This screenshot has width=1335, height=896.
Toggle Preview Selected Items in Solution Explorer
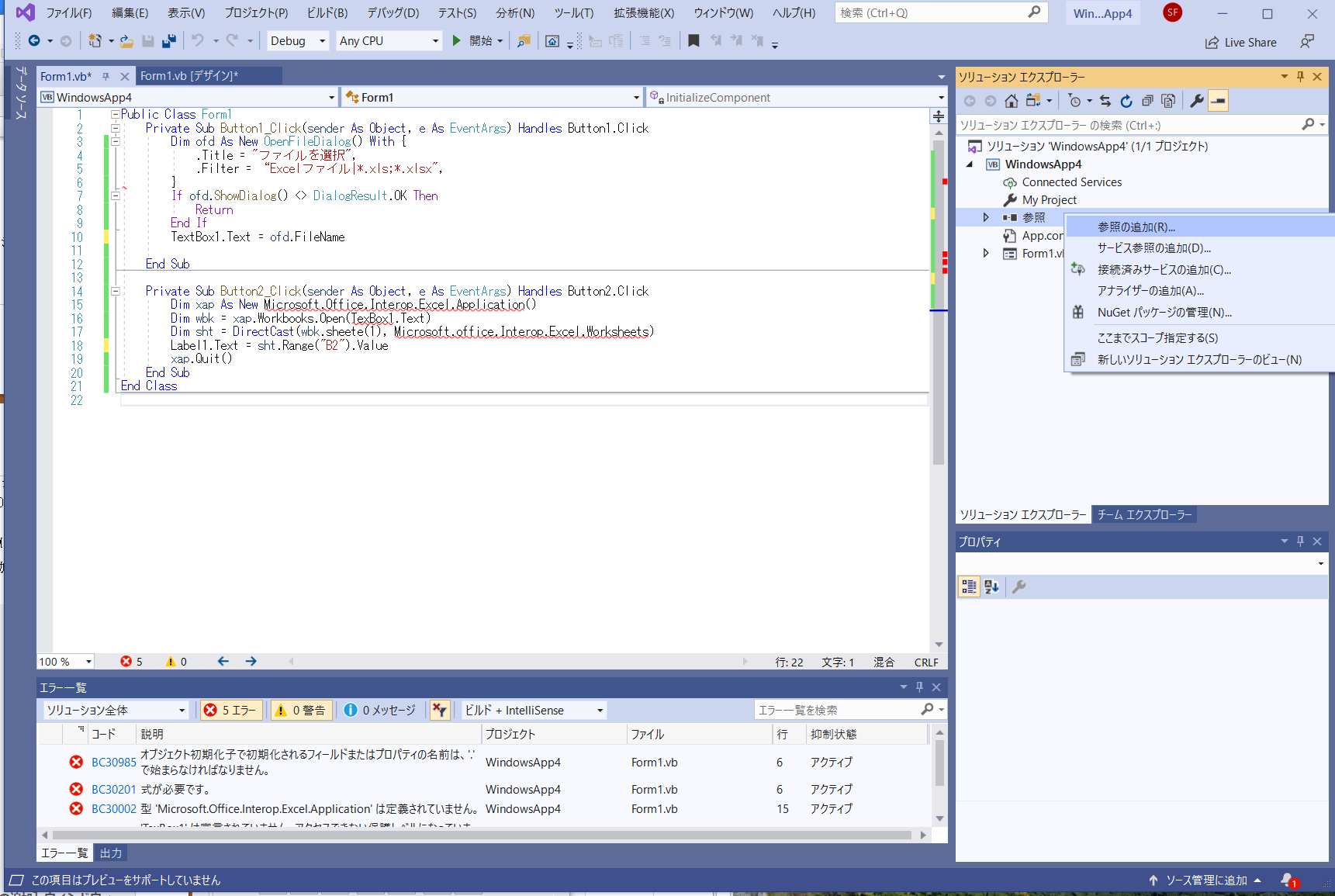(x=1219, y=101)
